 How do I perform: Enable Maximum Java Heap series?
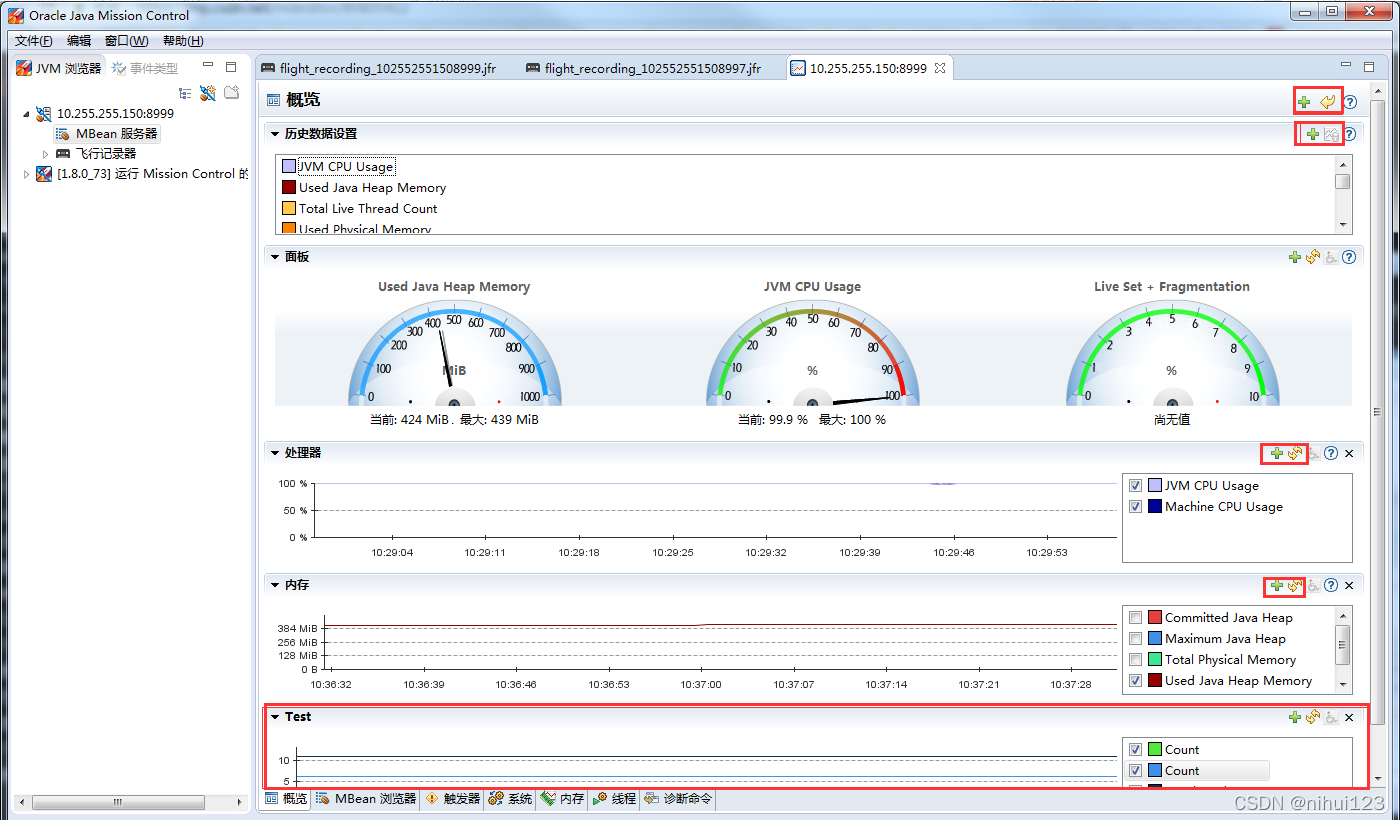(1135, 638)
